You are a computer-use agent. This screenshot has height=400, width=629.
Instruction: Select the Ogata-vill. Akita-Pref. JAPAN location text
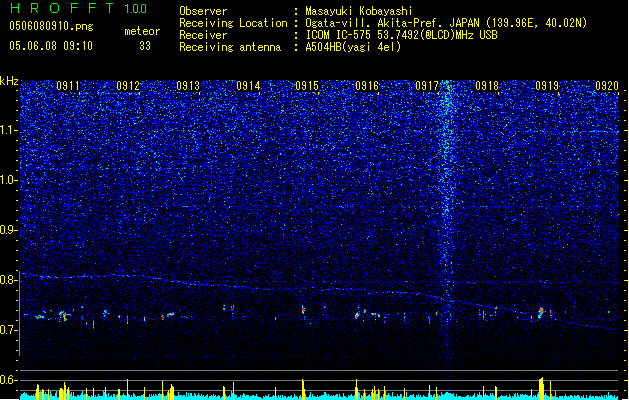pos(446,23)
